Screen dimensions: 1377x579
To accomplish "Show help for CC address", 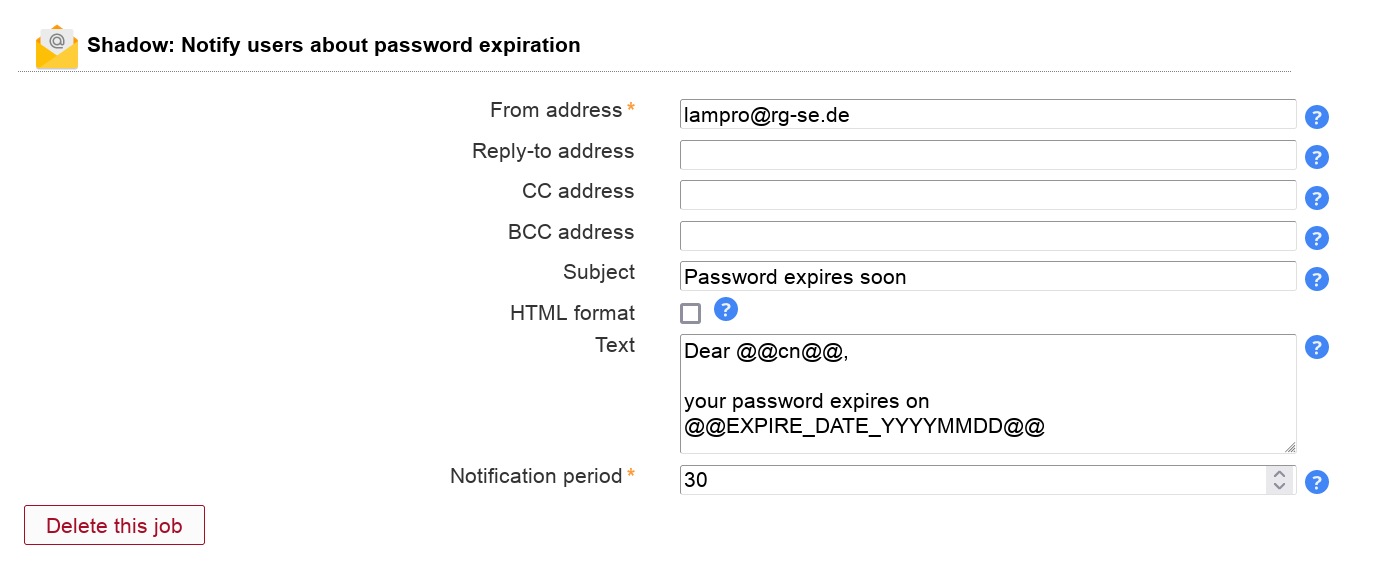I will (1317, 198).
